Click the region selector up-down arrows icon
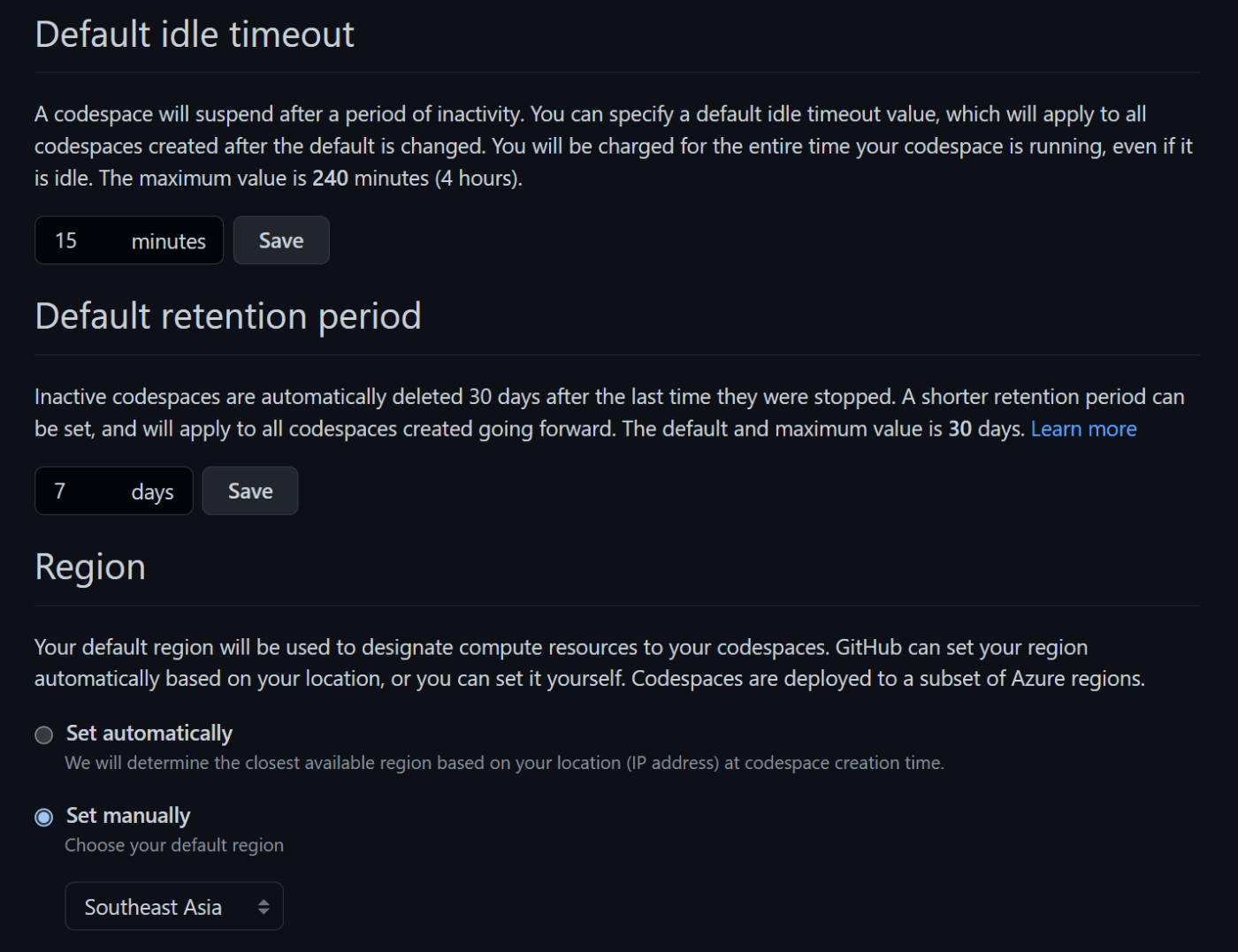Viewport: 1238px width, 952px height. (x=264, y=907)
